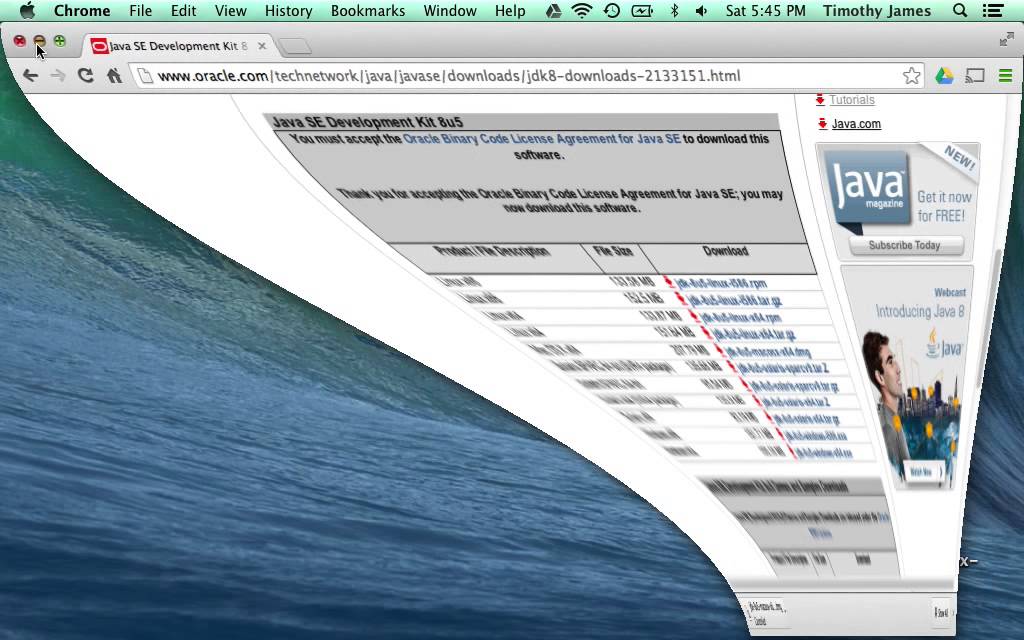Screen dimensions: 1024x640
Task: Download jdk-8u5-windows-i586.exe
Action: click(x=816, y=436)
